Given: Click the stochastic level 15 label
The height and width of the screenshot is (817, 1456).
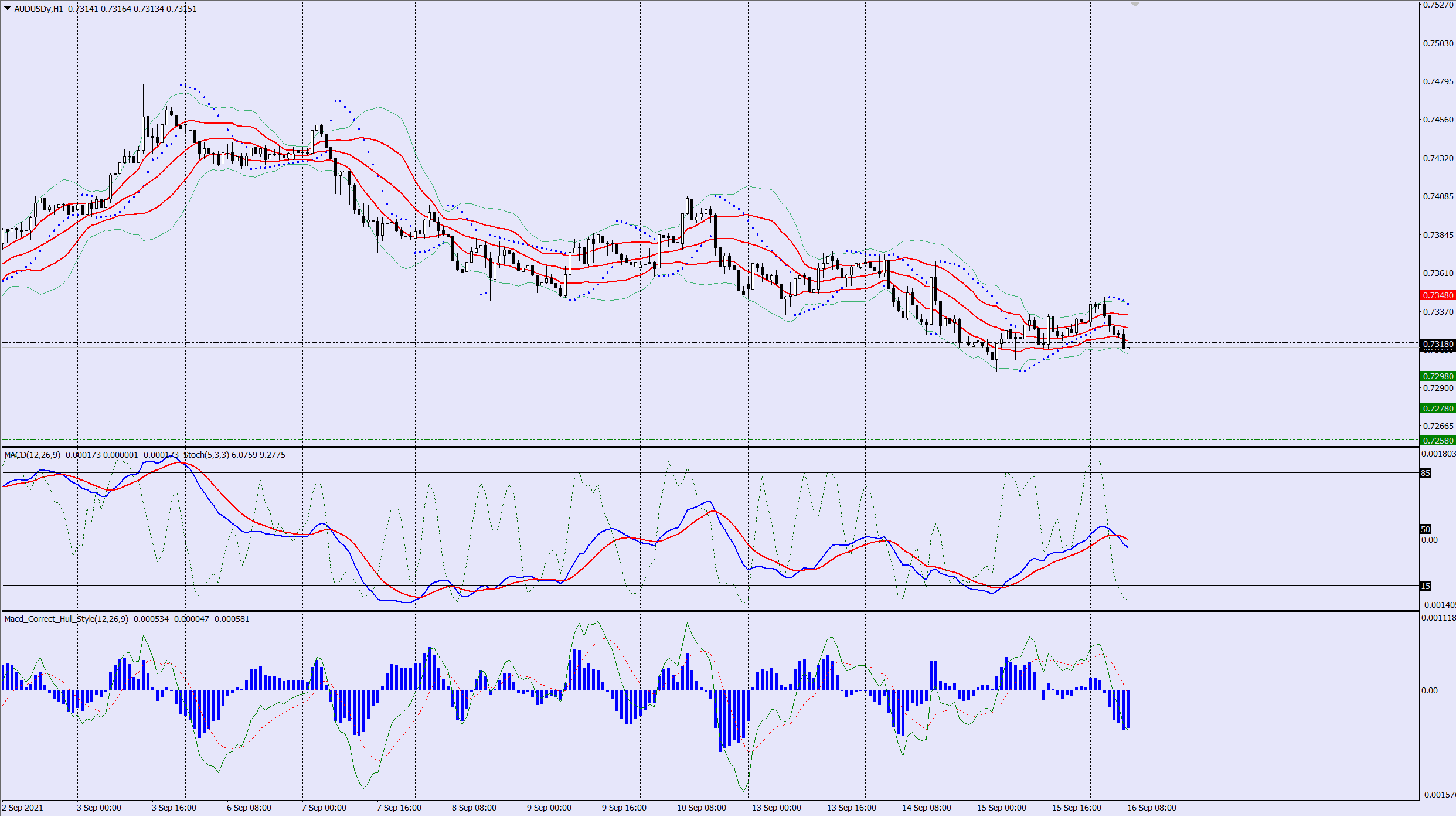Looking at the screenshot, I should 1426,586.
